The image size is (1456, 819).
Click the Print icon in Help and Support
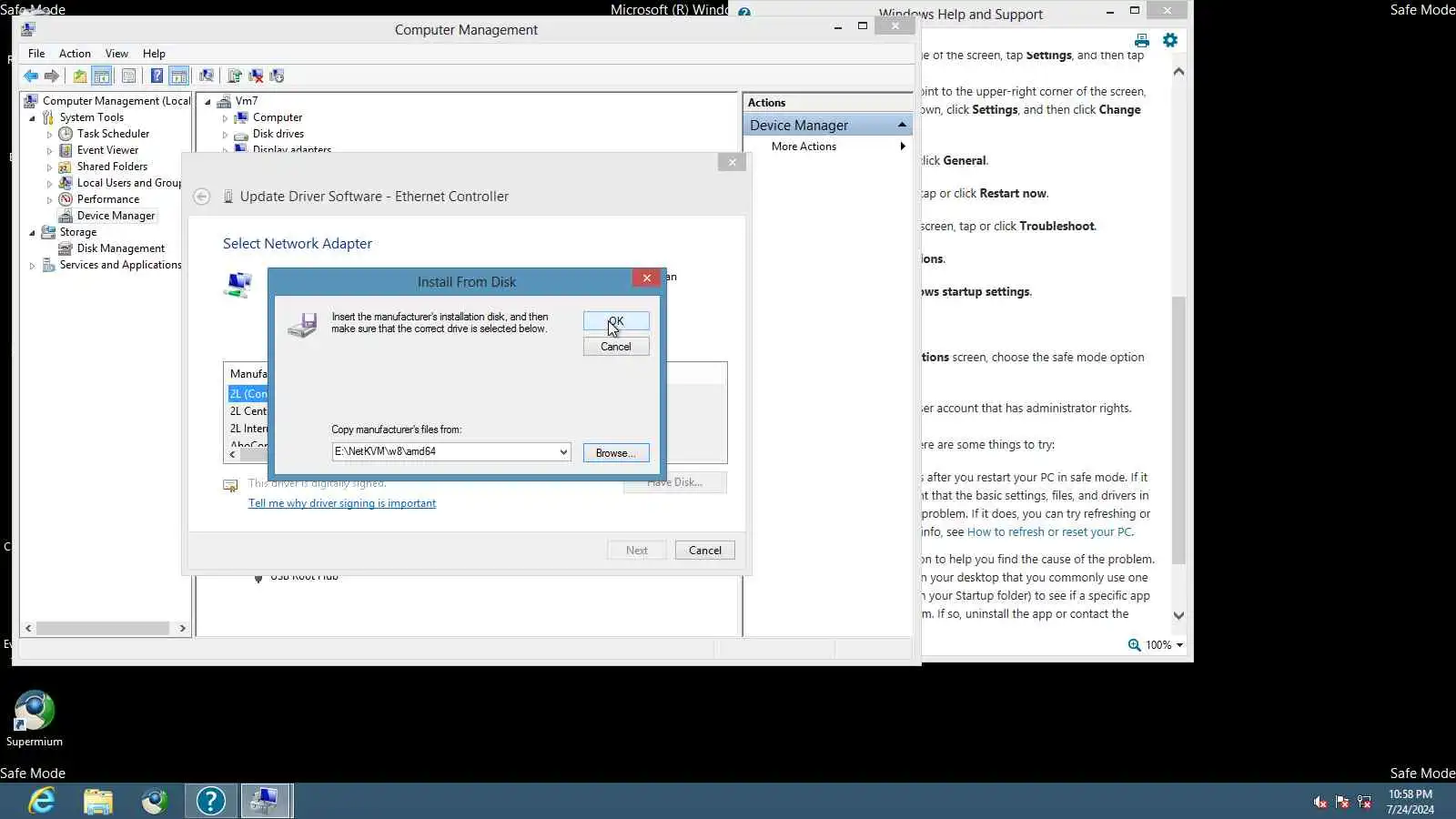click(1142, 41)
